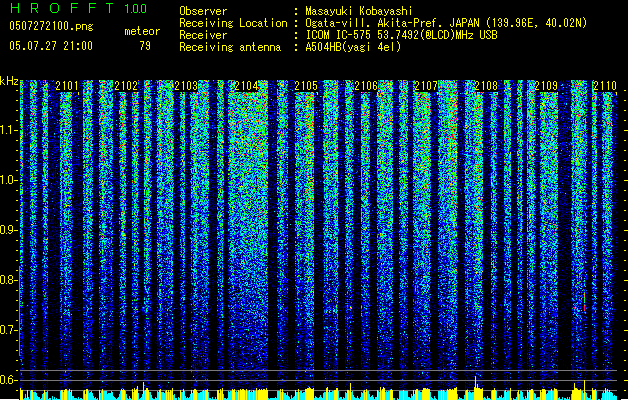Click the 2105 time marker
This screenshot has height=400, width=629.
306,86
